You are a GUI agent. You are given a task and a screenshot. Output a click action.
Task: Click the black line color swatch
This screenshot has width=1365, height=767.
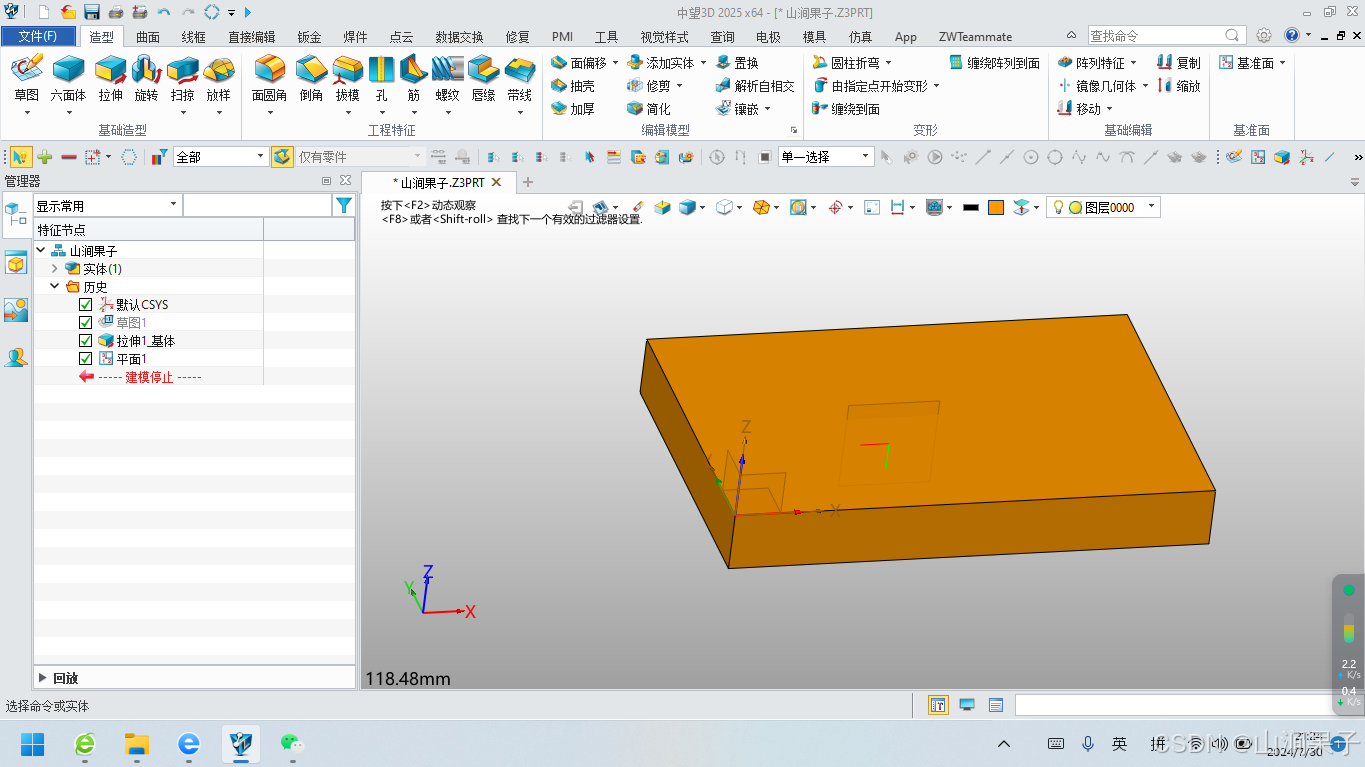click(x=970, y=207)
